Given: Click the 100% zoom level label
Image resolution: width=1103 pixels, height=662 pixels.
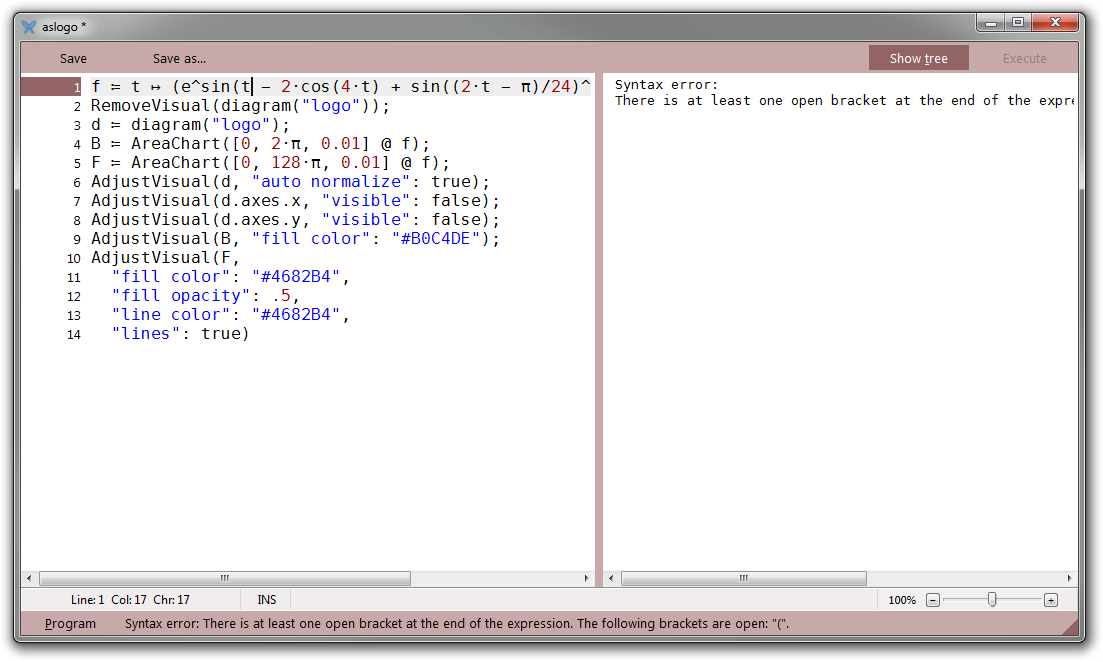Looking at the screenshot, I should 901,600.
